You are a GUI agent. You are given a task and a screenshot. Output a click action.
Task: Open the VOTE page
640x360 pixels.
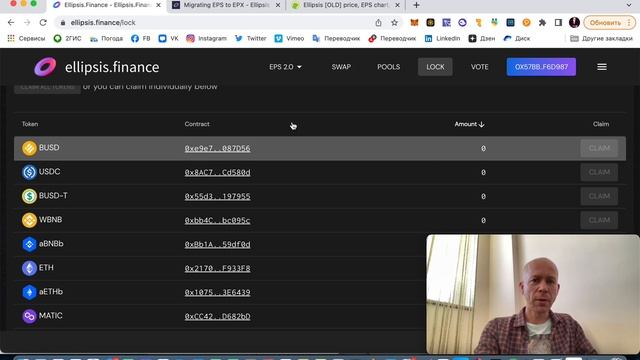(x=480, y=67)
